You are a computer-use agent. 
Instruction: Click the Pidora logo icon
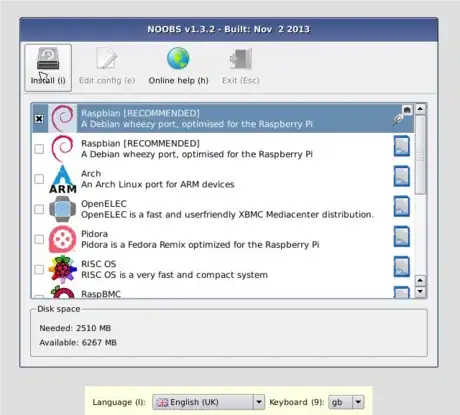point(62,239)
